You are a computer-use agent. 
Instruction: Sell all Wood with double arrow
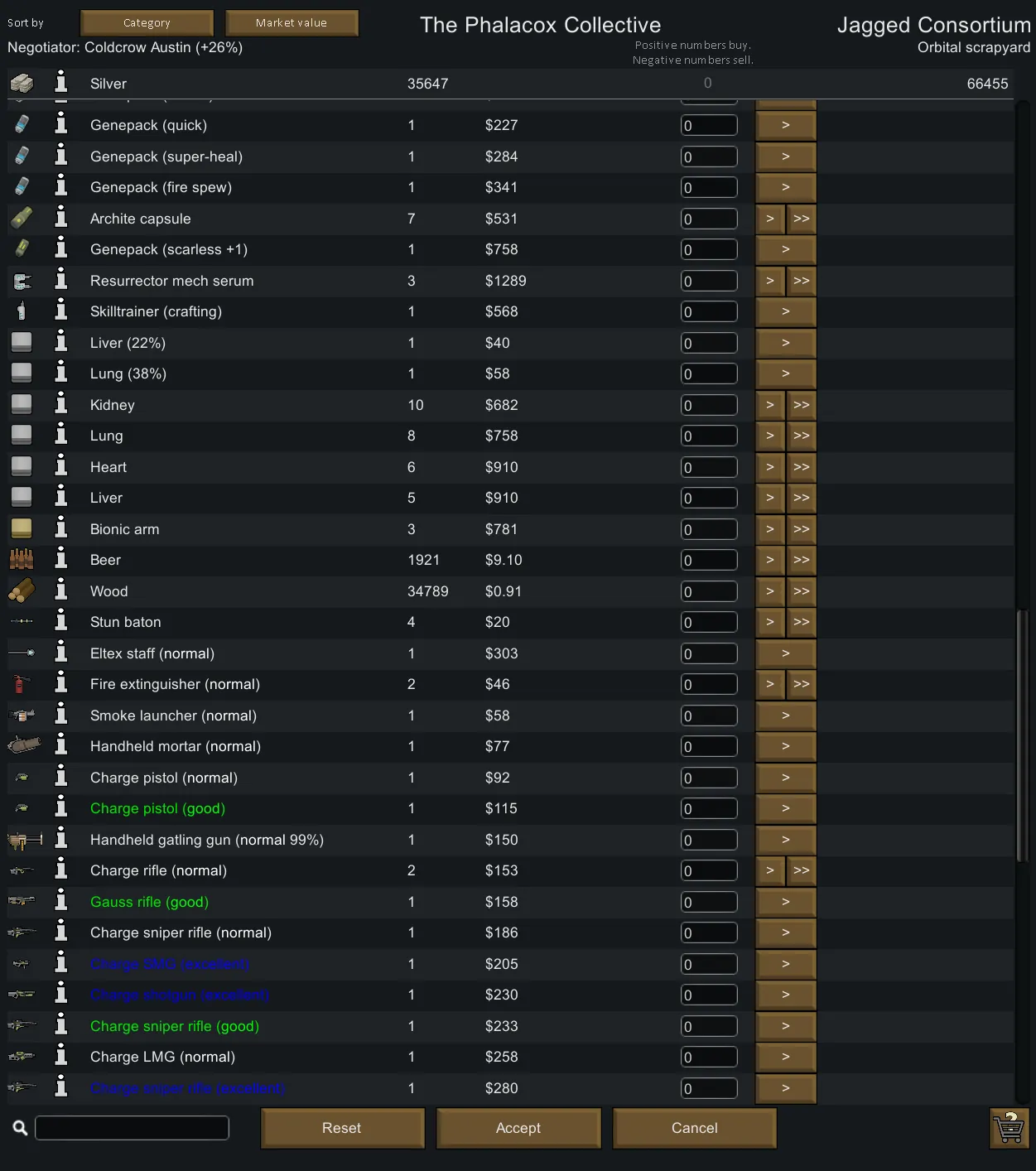801,591
